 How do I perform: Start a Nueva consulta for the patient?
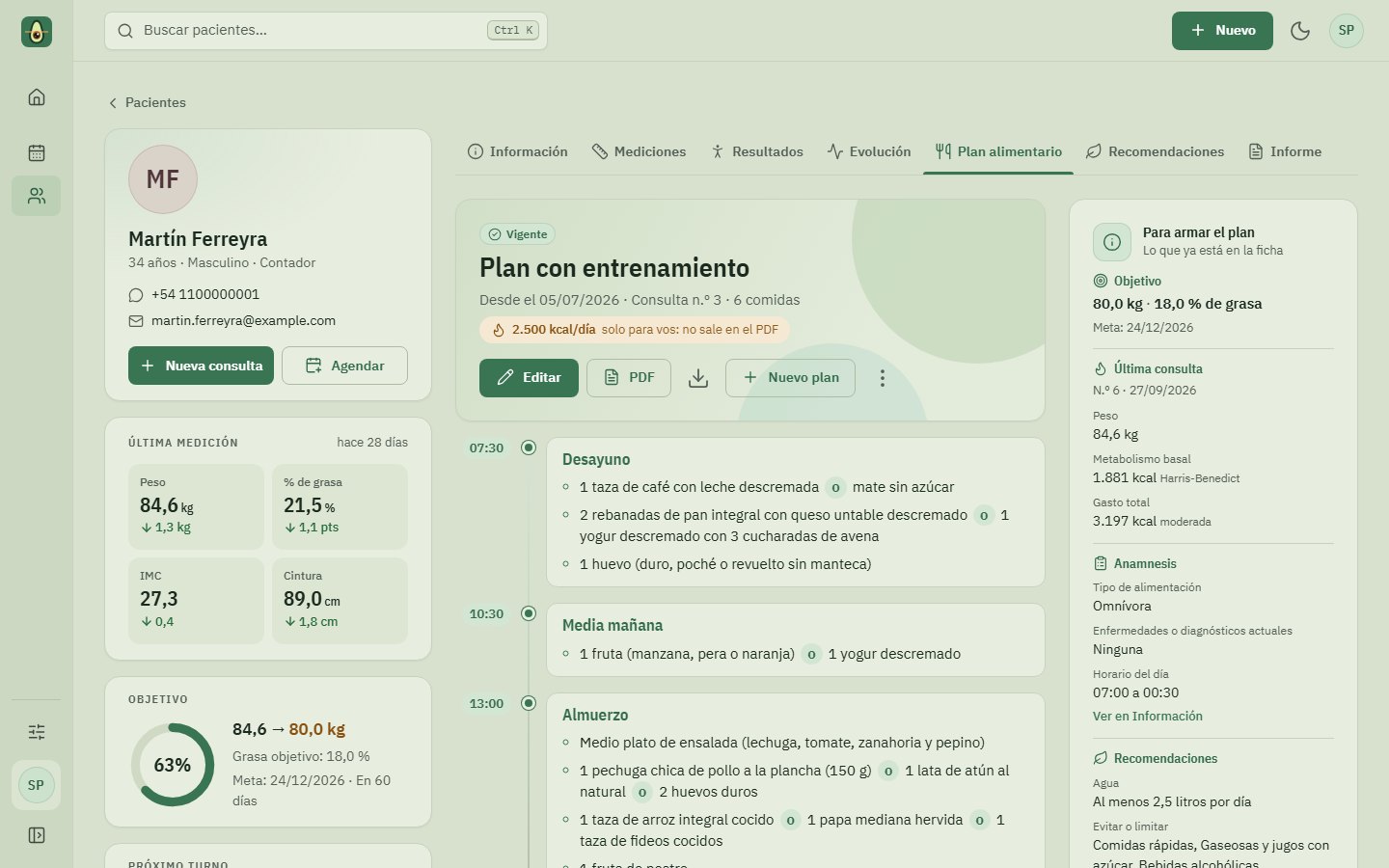click(x=202, y=366)
